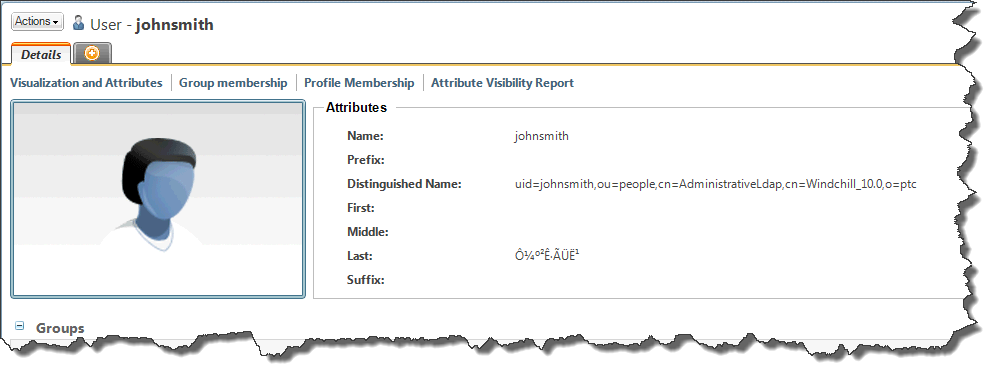Click the user avatar thumbnail image
This screenshot has width=1000, height=378.
point(158,199)
